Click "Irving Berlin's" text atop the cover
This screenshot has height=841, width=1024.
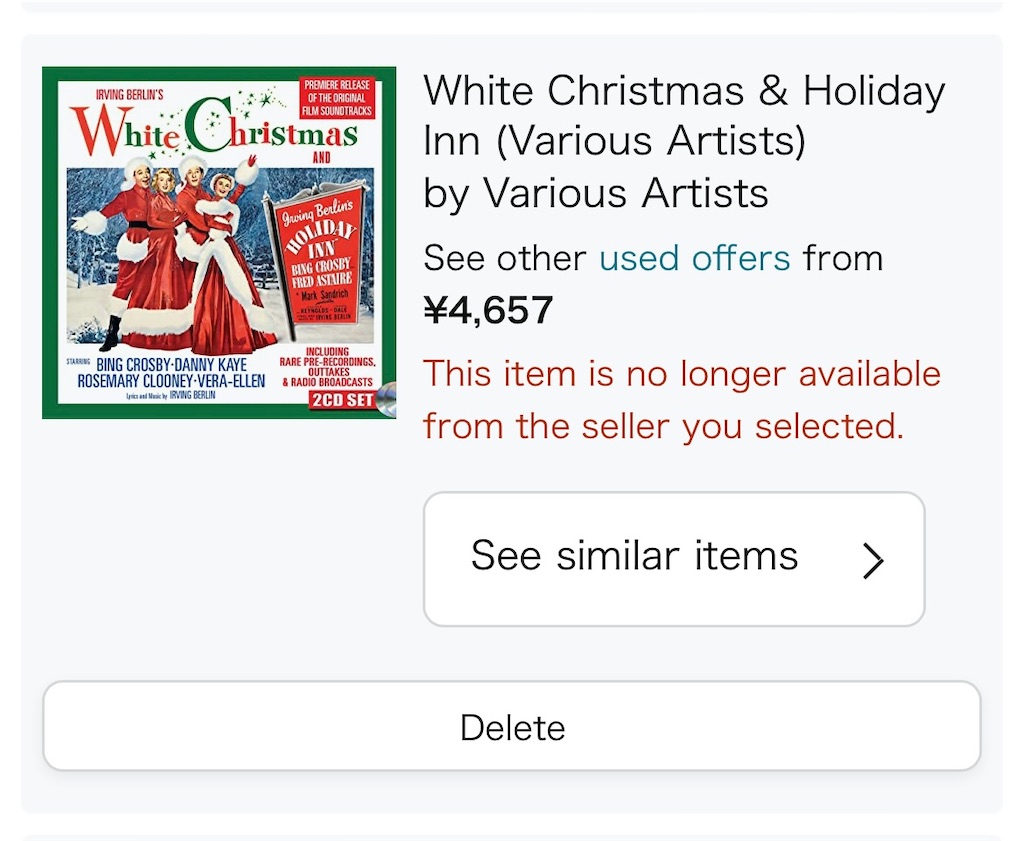pyautogui.click(x=129, y=95)
